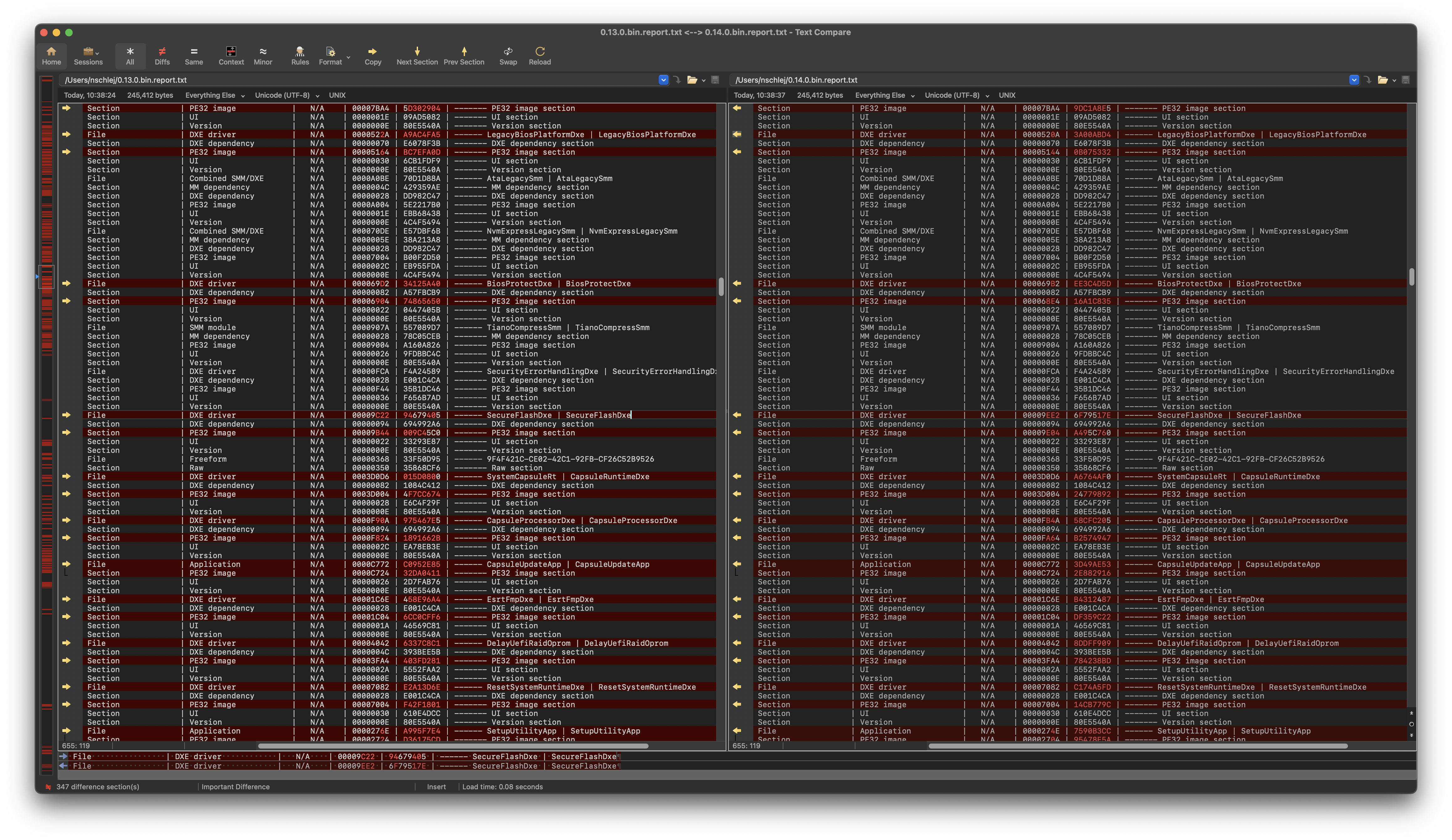
Task: Click right pane horizontal scrollbar
Action: 1137,745
